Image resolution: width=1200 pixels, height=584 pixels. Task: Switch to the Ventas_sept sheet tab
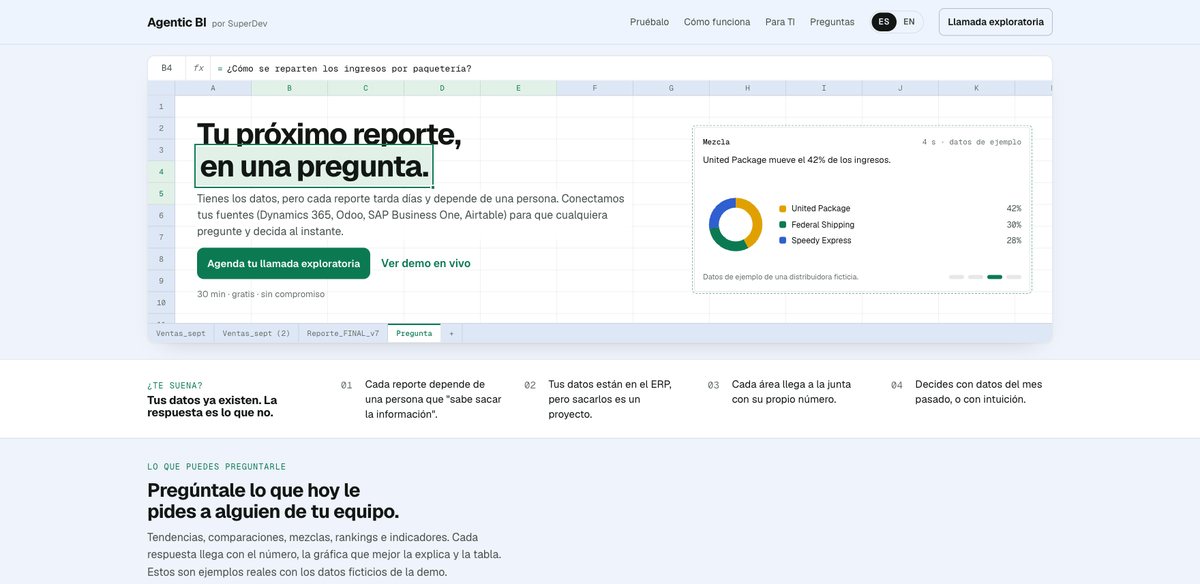[180, 333]
